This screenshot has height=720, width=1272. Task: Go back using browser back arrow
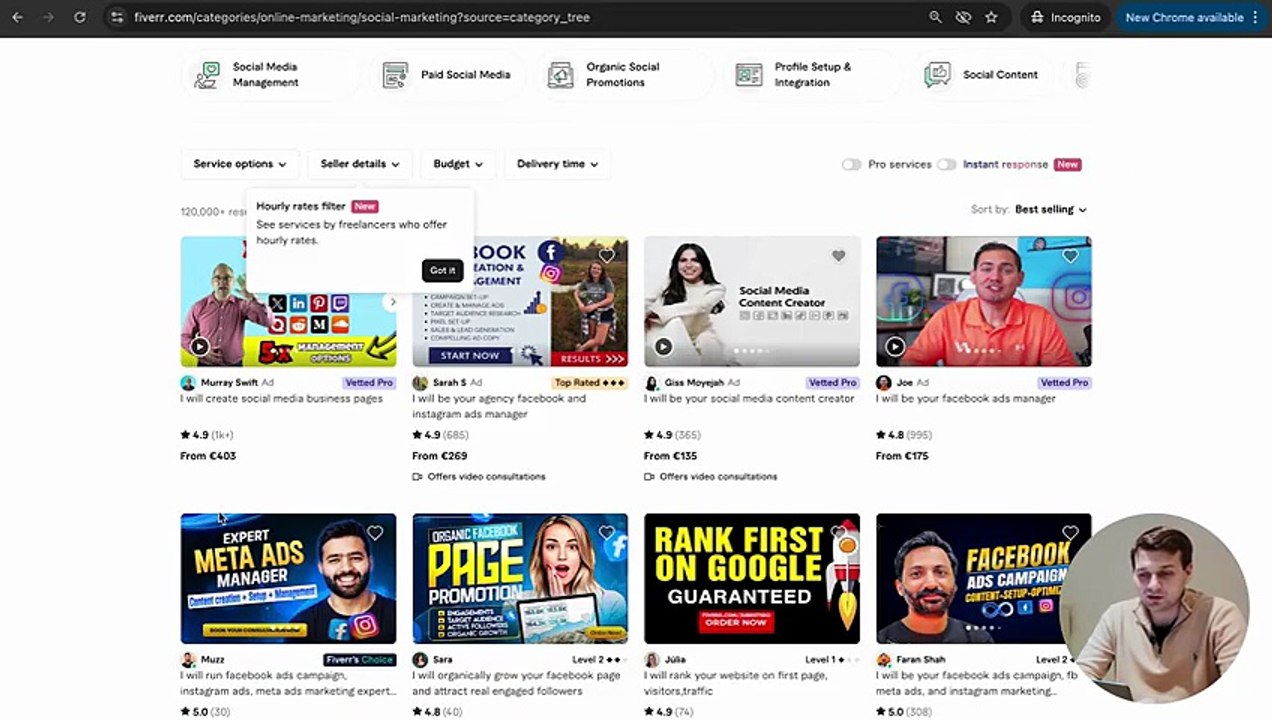17,17
